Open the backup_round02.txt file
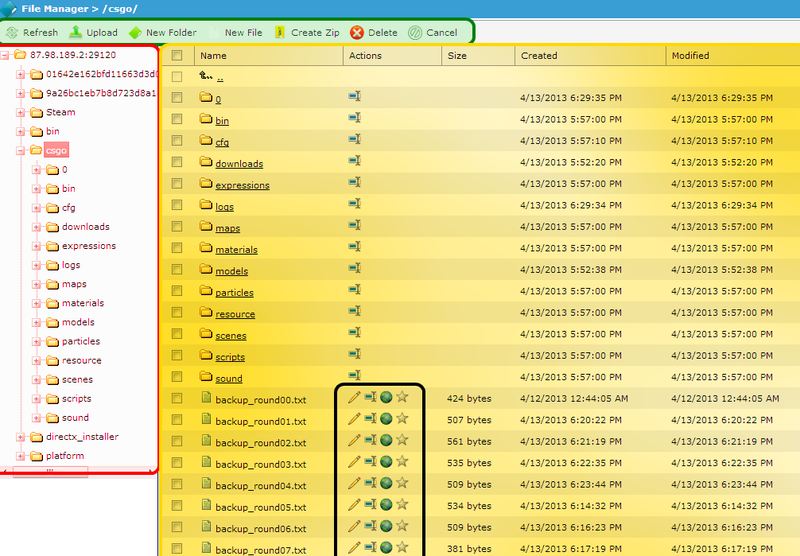This screenshot has height=556, width=800. point(261,443)
